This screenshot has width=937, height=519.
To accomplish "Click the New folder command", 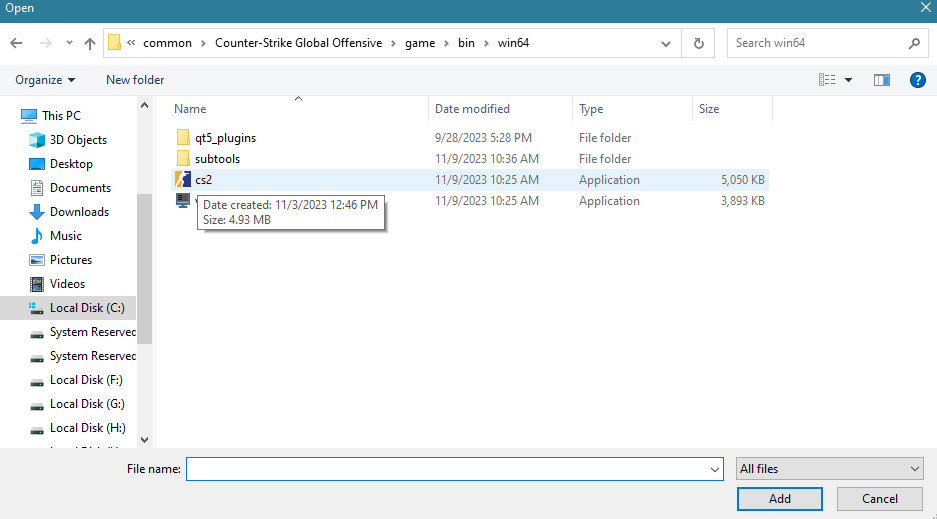I will pos(135,80).
